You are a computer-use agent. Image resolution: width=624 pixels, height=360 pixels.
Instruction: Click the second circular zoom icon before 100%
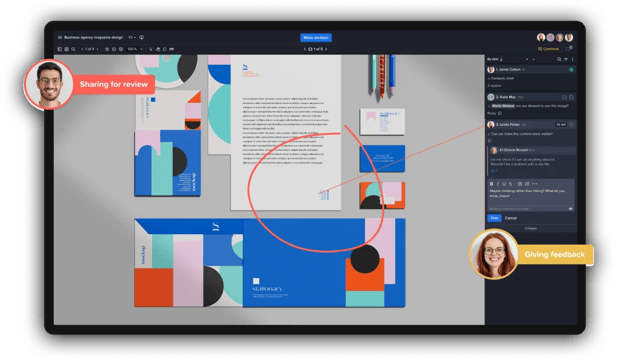point(121,49)
